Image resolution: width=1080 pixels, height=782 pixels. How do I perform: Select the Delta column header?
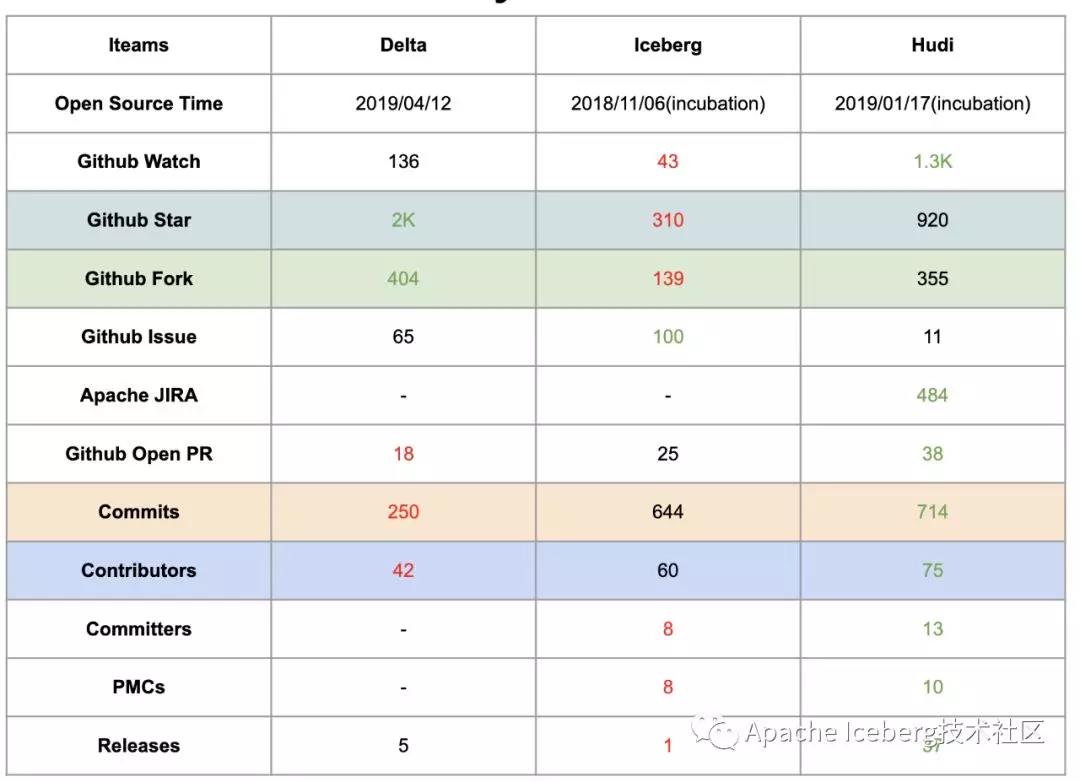[x=403, y=45]
